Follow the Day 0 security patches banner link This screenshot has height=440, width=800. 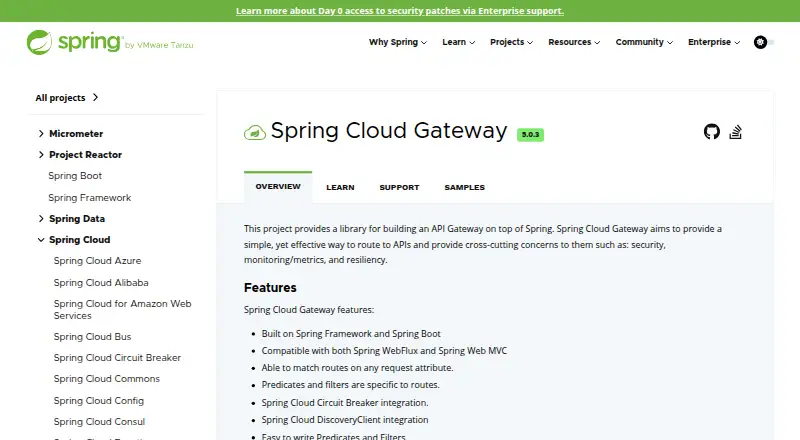400,11
